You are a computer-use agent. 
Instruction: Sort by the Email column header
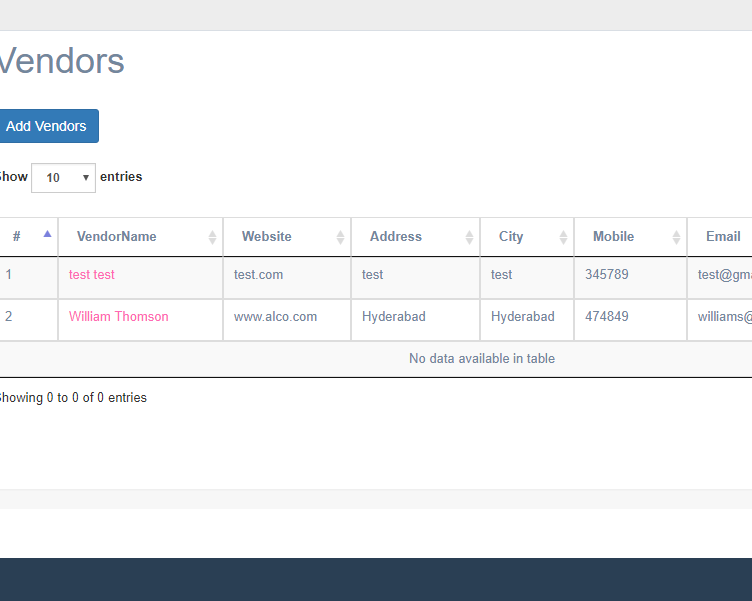(x=720, y=236)
